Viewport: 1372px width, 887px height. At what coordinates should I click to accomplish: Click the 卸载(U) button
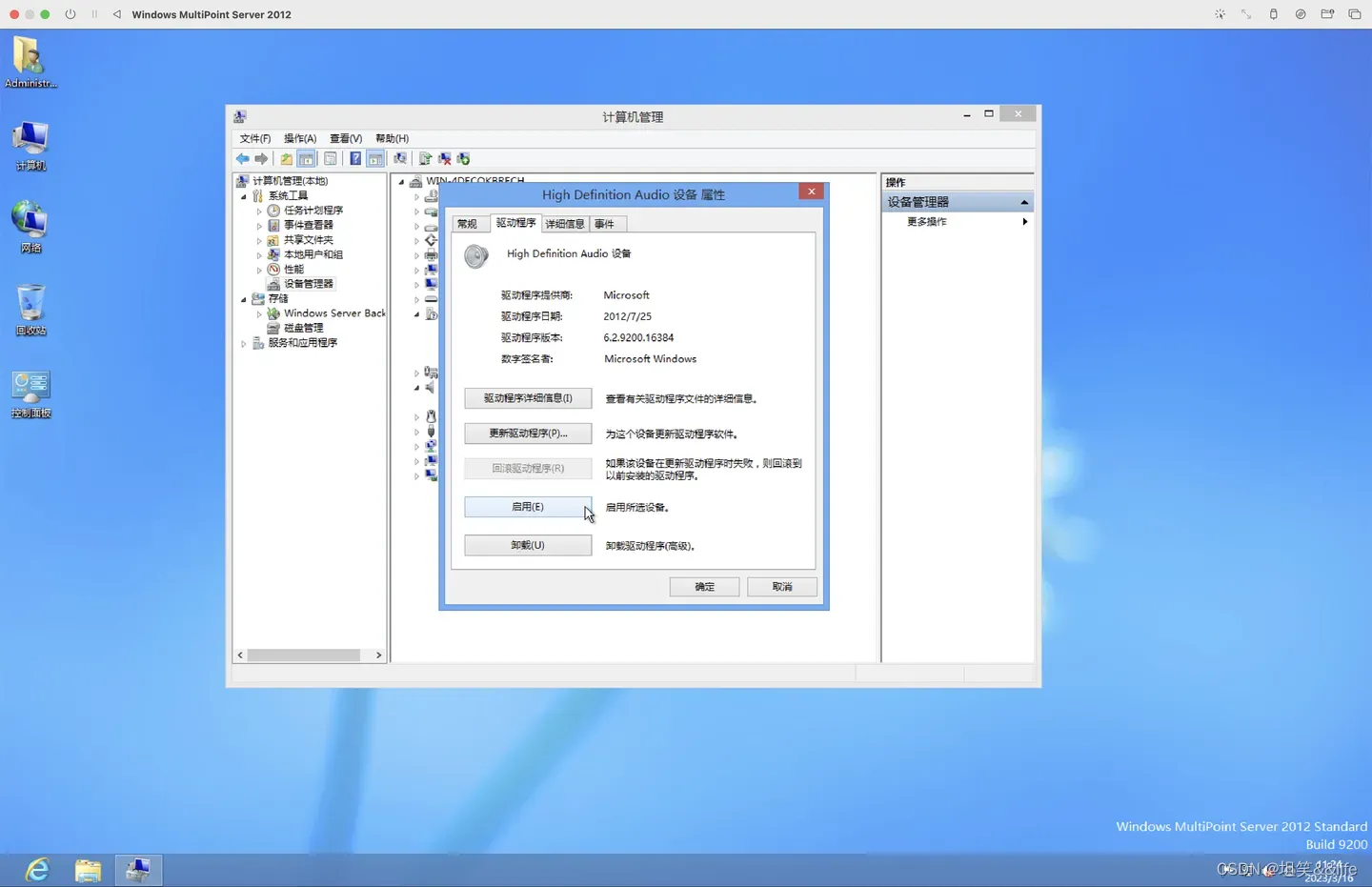point(528,546)
